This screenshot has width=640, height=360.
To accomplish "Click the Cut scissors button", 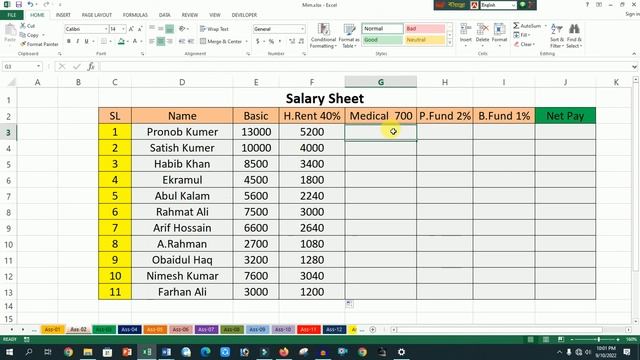I will tap(27, 26).
